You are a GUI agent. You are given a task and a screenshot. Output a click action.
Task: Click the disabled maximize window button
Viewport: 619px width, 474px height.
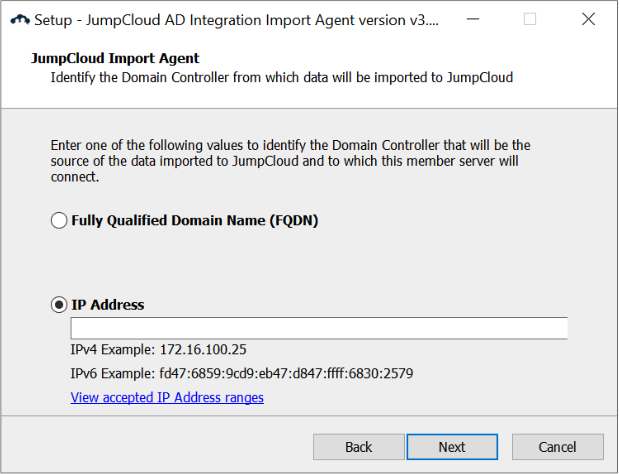click(530, 19)
